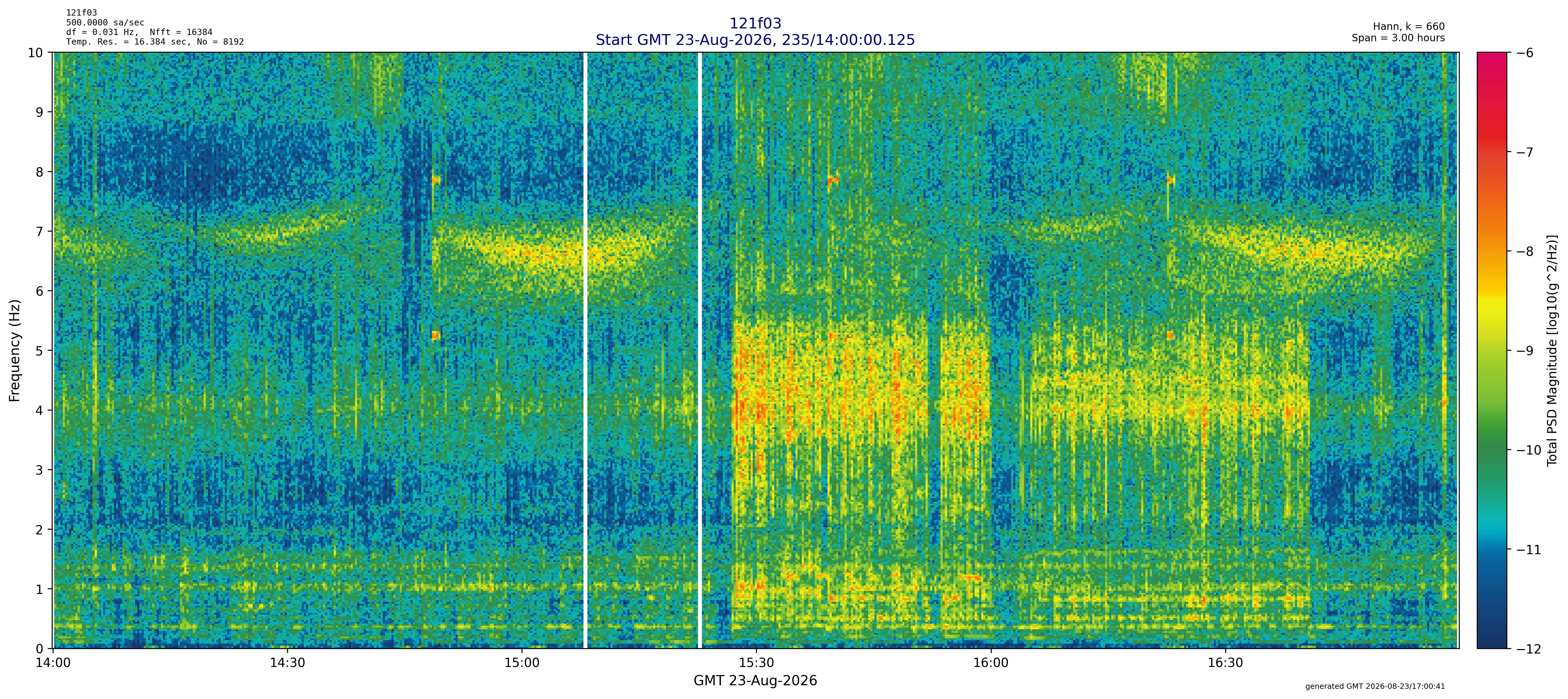This screenshot has height=699, width=1568.
Task: Click the frequency-axis tick label "1"
Action: (39, 589)
